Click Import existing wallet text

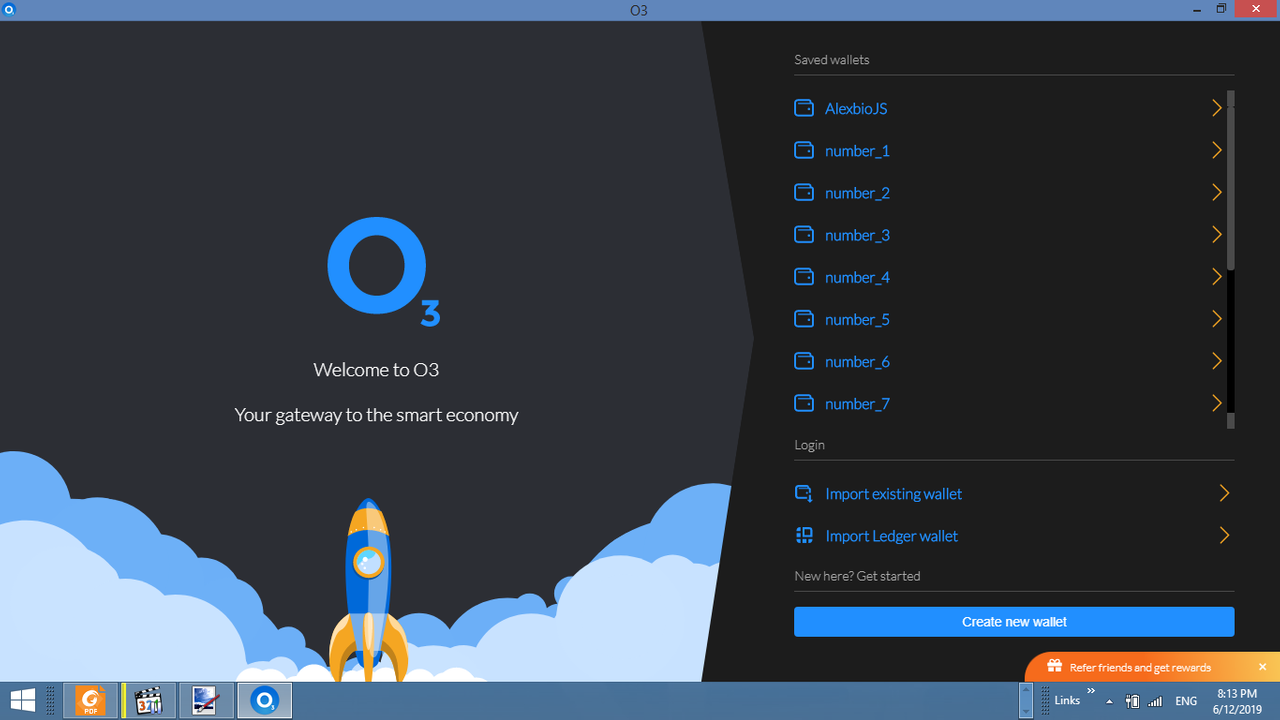(894, 494)
